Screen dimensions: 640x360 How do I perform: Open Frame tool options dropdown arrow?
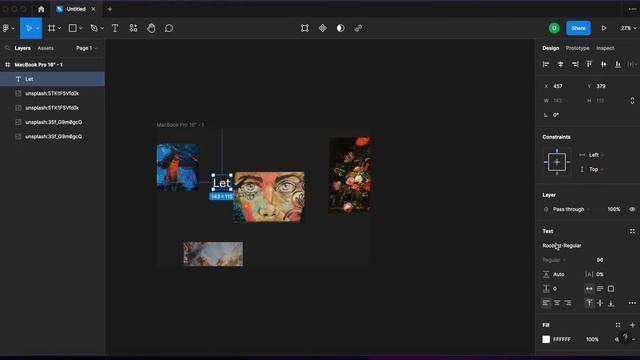[60, 28]
